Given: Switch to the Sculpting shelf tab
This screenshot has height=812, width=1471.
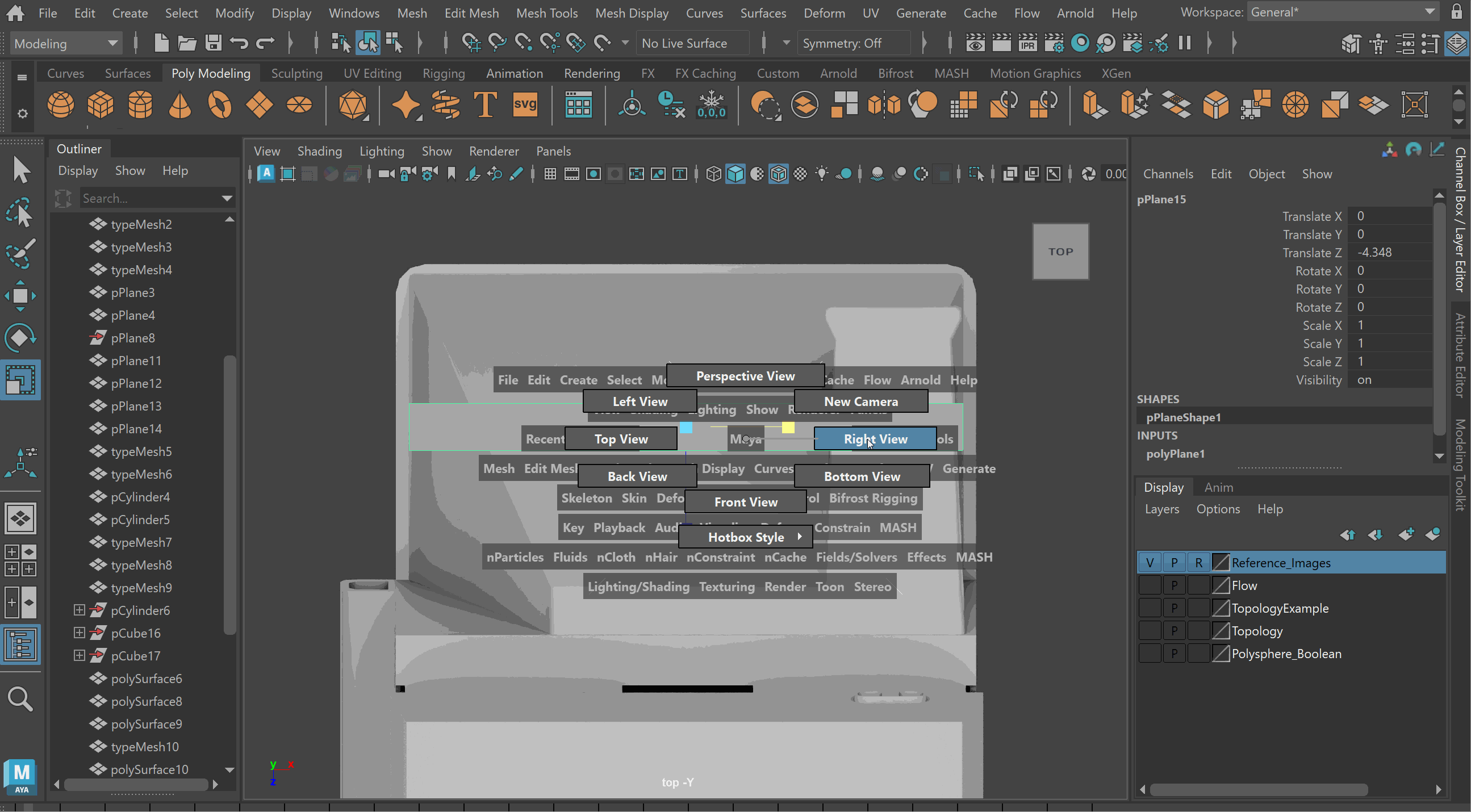Looking at the screenshot, I should 296,73.
